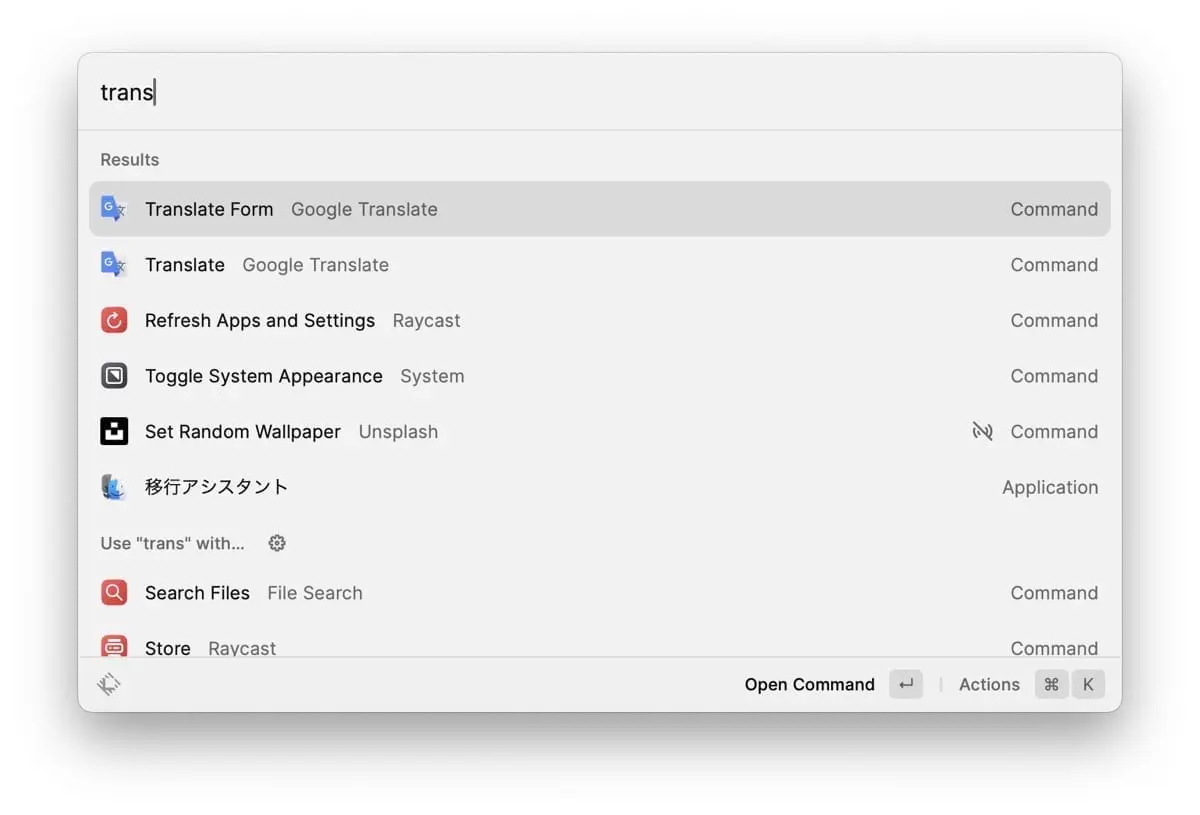This screenshot has height=815, width=1200.
Task: Click the Google Translate icon in the Translate row
Action: [x=114, y=265]
